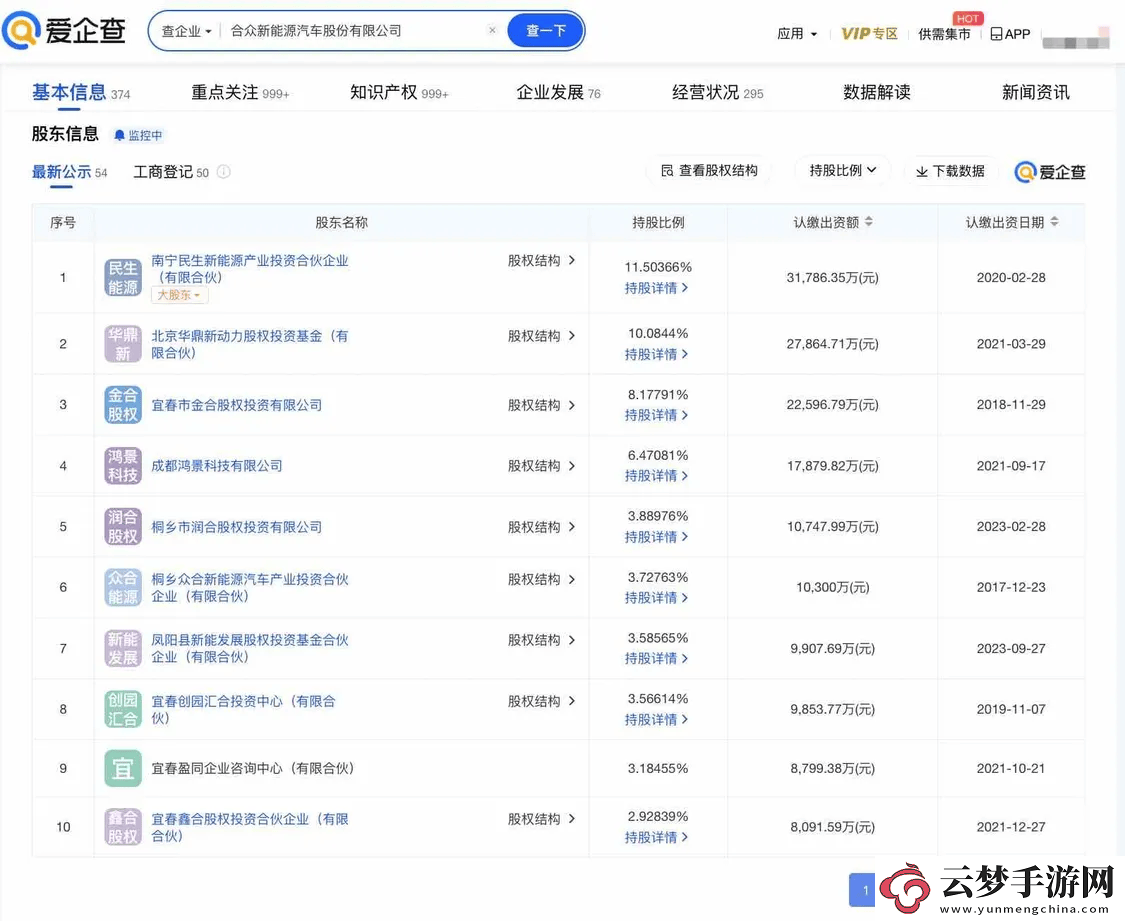Open 持股详情 for 3.72763% stake
The height and width of the screenshot is (921, 1125).
[x=656, y=598]
